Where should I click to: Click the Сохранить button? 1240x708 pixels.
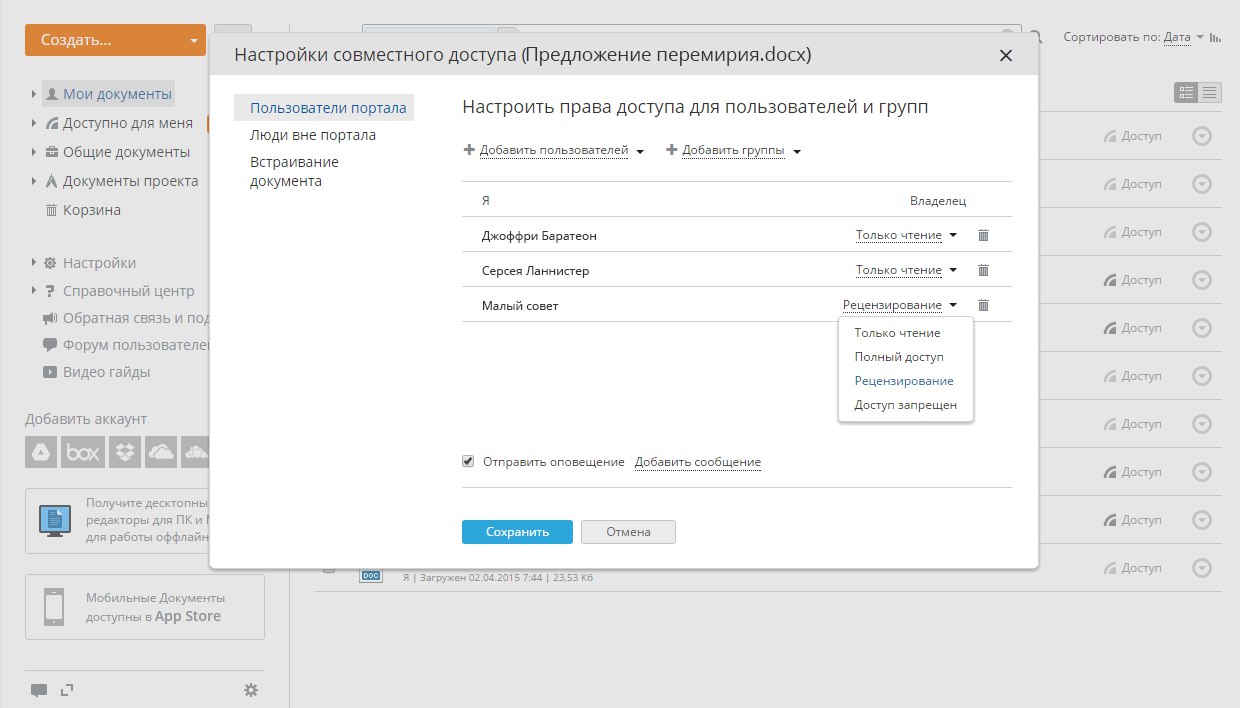pos(517,532)
